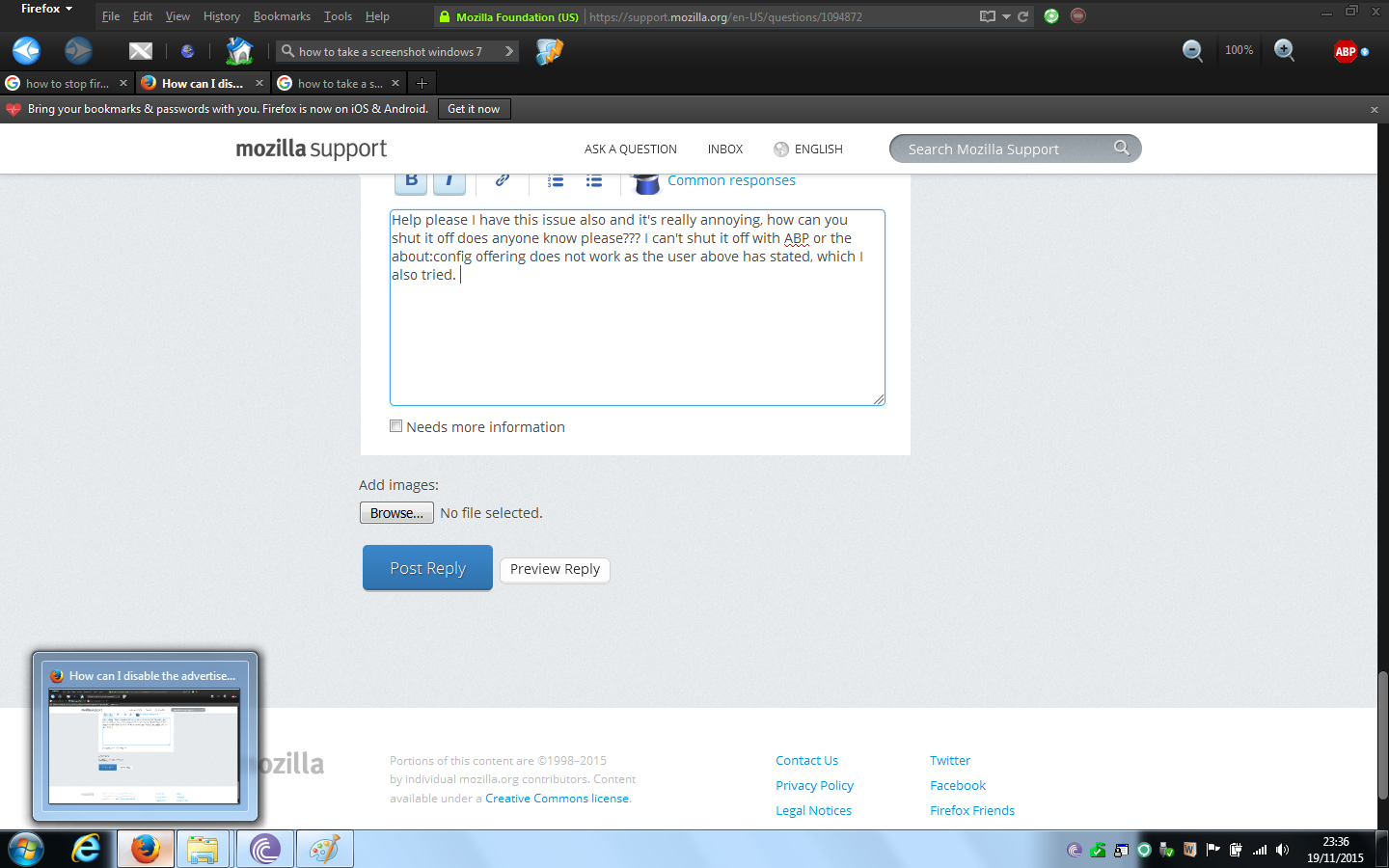Viewport: 1389px width, 868px height.
Task: Open the Tools menu
Action: click(x=338, y=16)
